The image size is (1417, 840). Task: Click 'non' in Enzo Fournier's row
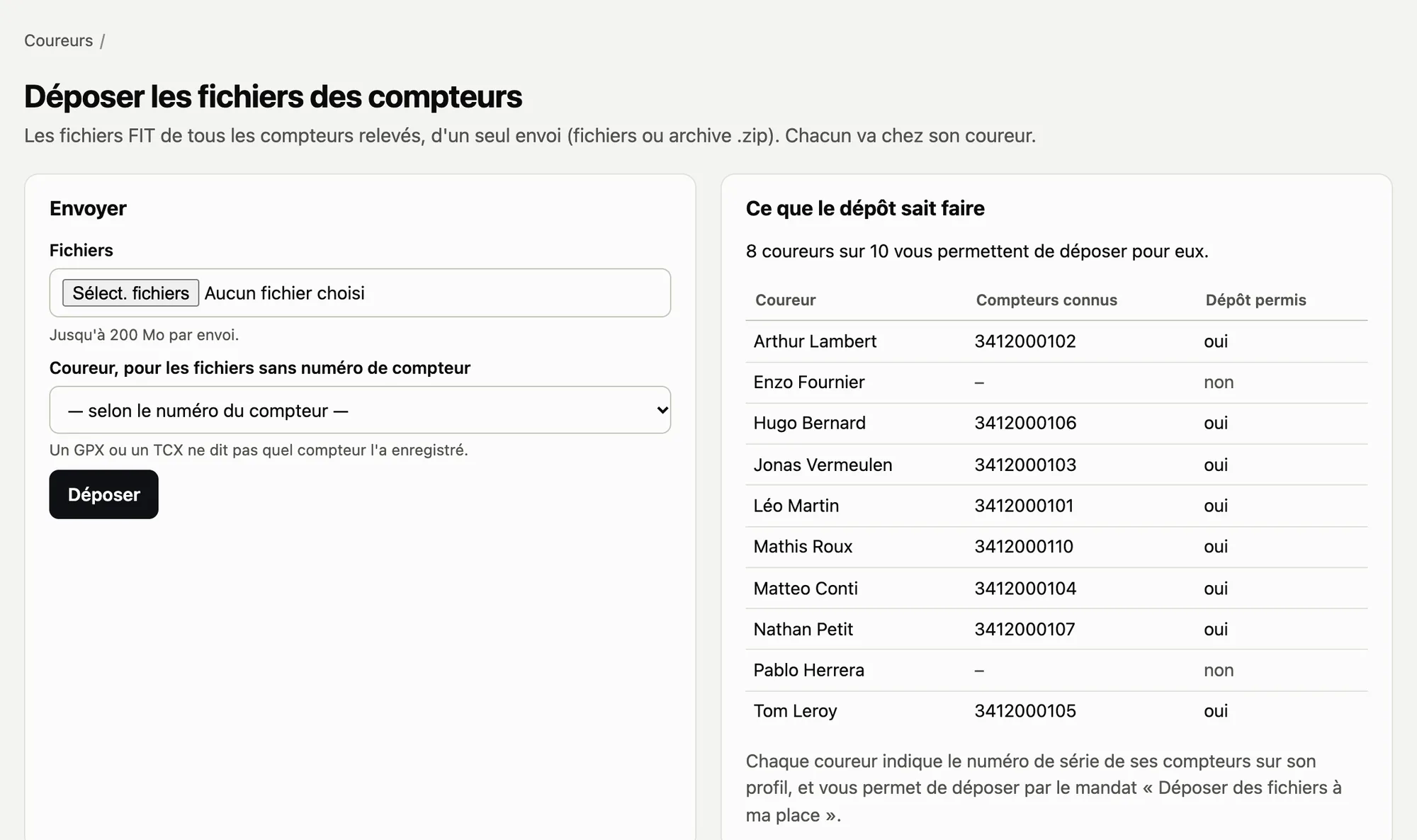click(x=1219, y=382)
